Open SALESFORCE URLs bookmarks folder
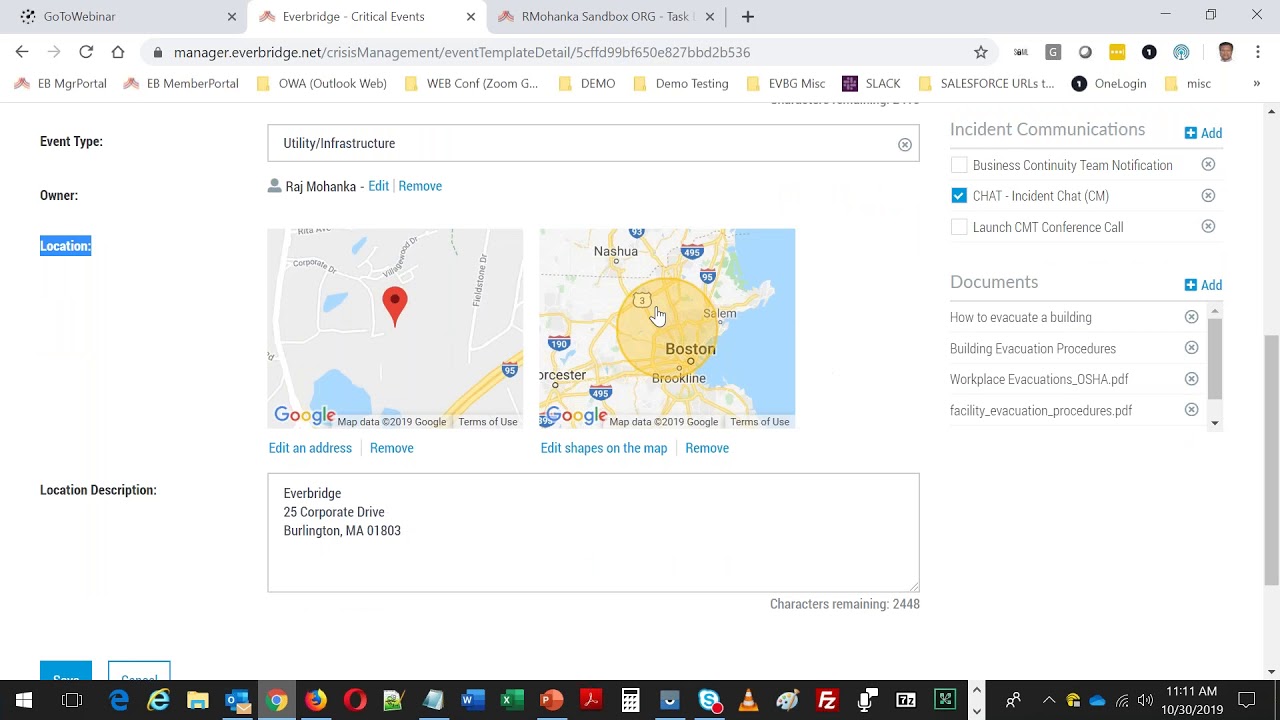This screenshot has width=1280, height=720. point(986,84)
